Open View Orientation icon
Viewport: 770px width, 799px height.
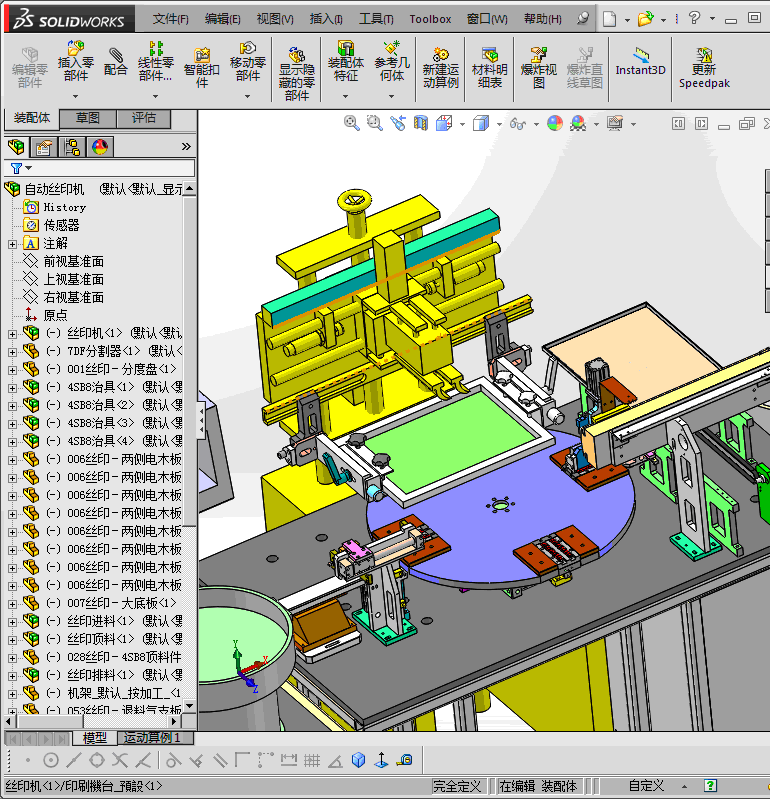coord(444,123)
